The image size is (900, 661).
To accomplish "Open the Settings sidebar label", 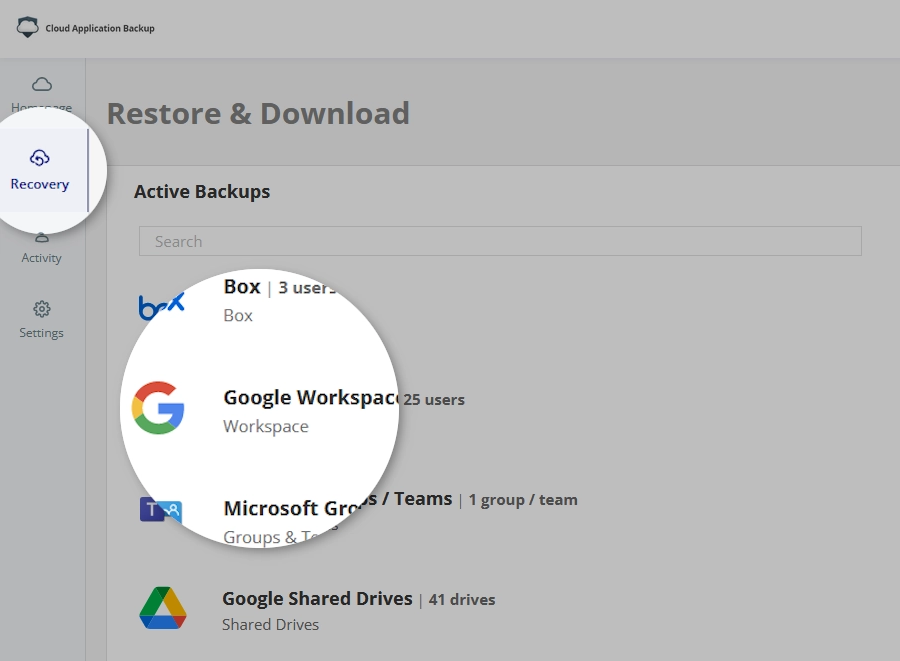I will (41, 333).
